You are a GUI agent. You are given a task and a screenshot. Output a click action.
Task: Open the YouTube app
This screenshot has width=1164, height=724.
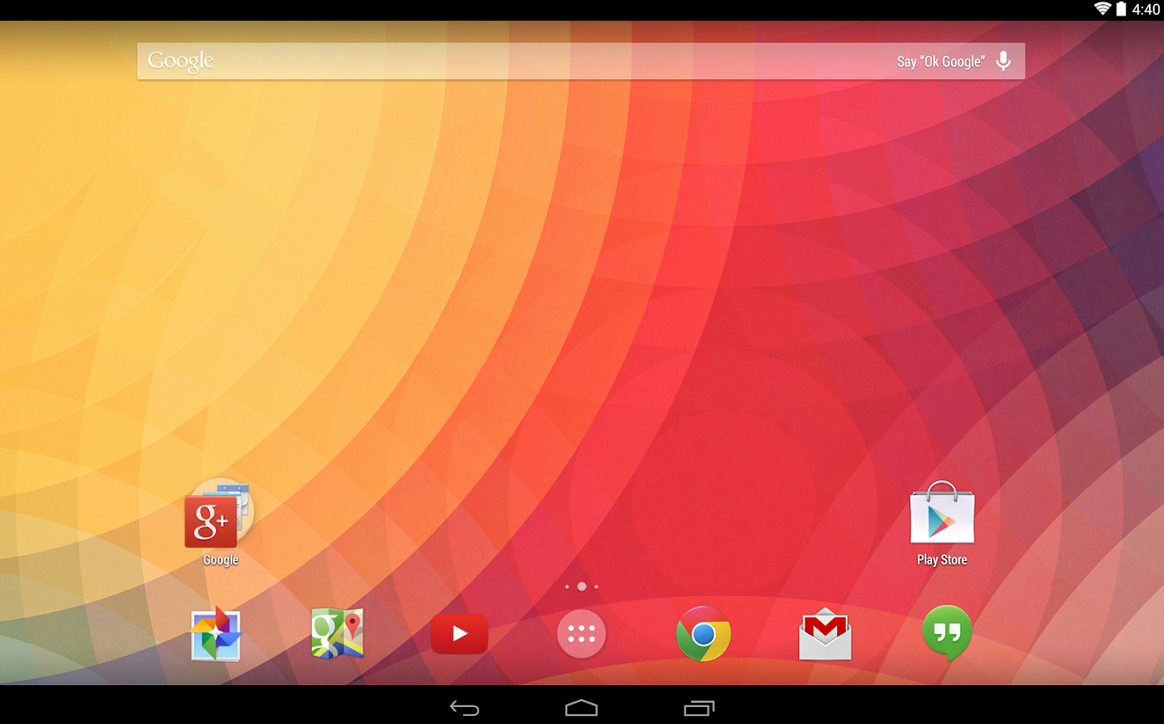[459, 634]
